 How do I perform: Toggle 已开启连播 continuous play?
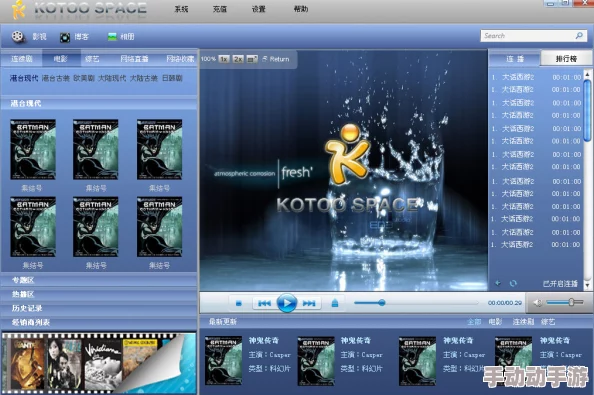point(560,284)
